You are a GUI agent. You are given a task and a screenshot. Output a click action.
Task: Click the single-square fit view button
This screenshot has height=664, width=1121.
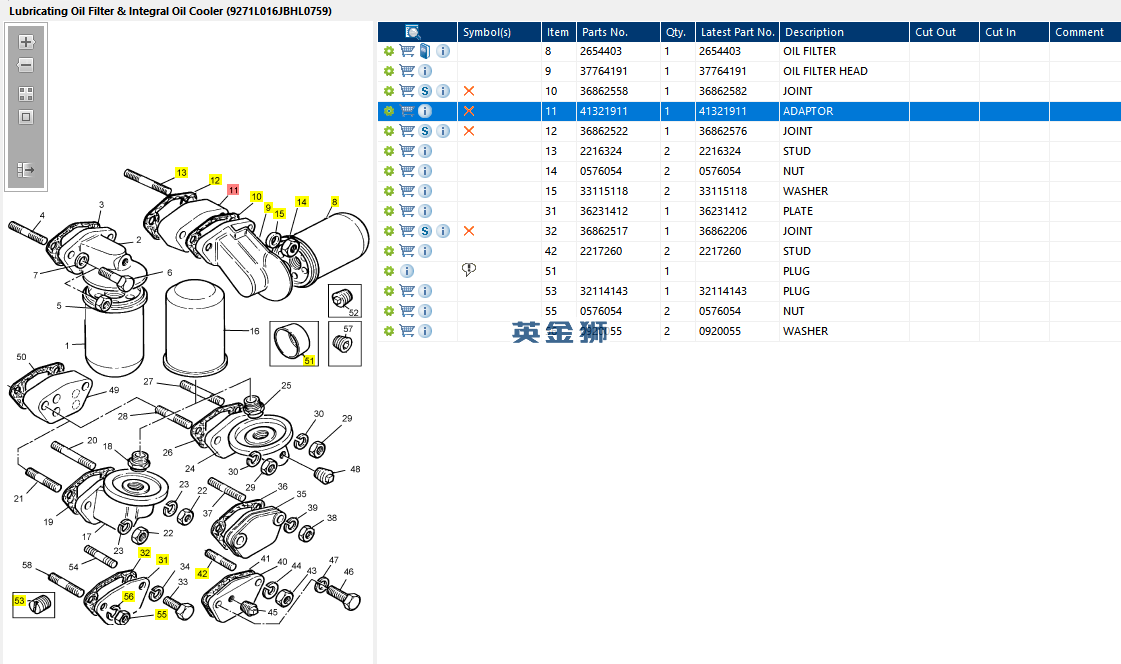(26, 117)
